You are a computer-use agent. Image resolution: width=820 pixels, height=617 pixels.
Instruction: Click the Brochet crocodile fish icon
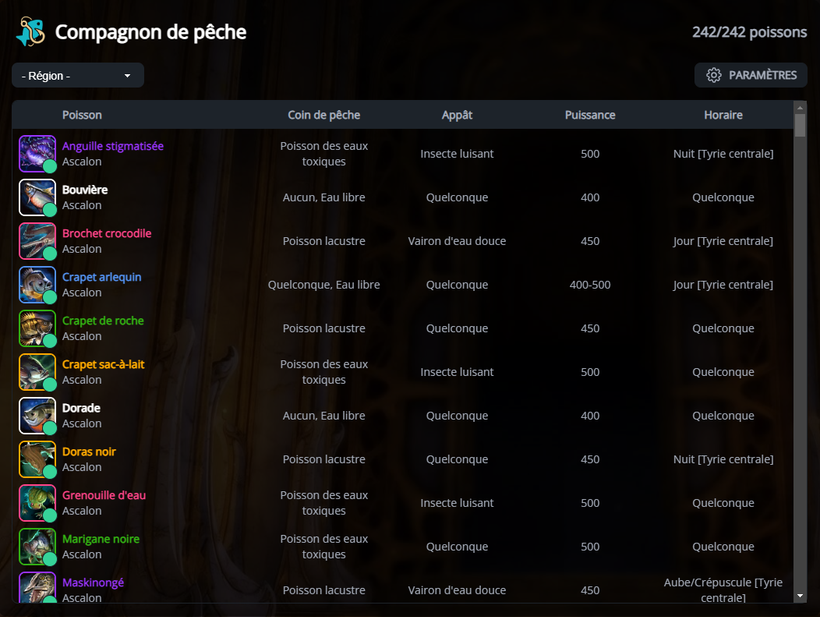coord(37,241)
